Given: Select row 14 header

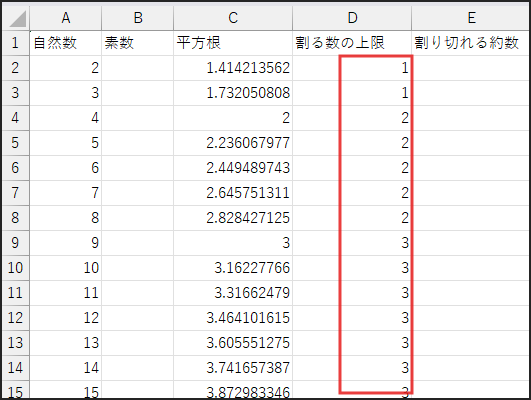Looking at the screenshot, I should point(16,368).
